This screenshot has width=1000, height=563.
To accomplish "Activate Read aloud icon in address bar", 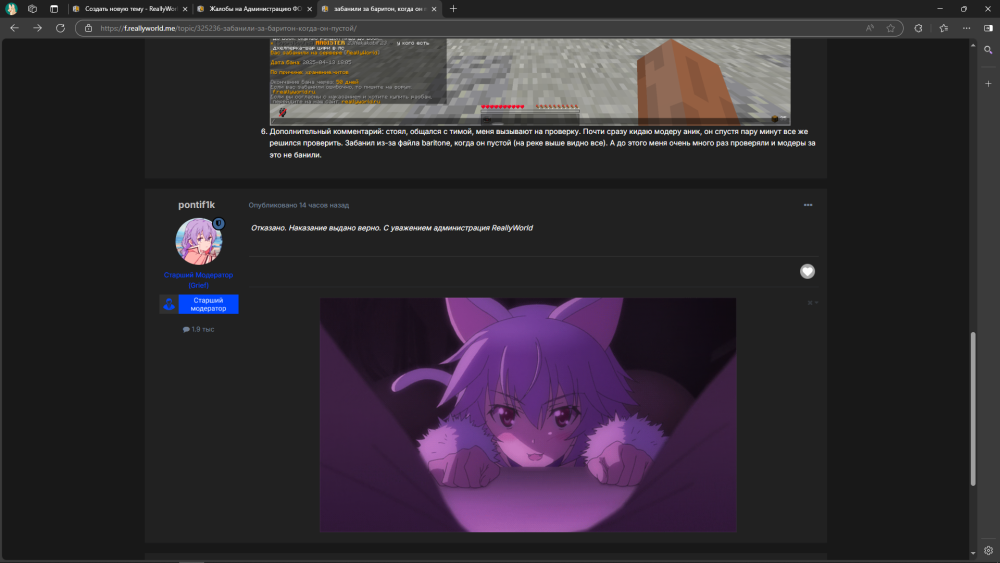I will coord(870,28).
